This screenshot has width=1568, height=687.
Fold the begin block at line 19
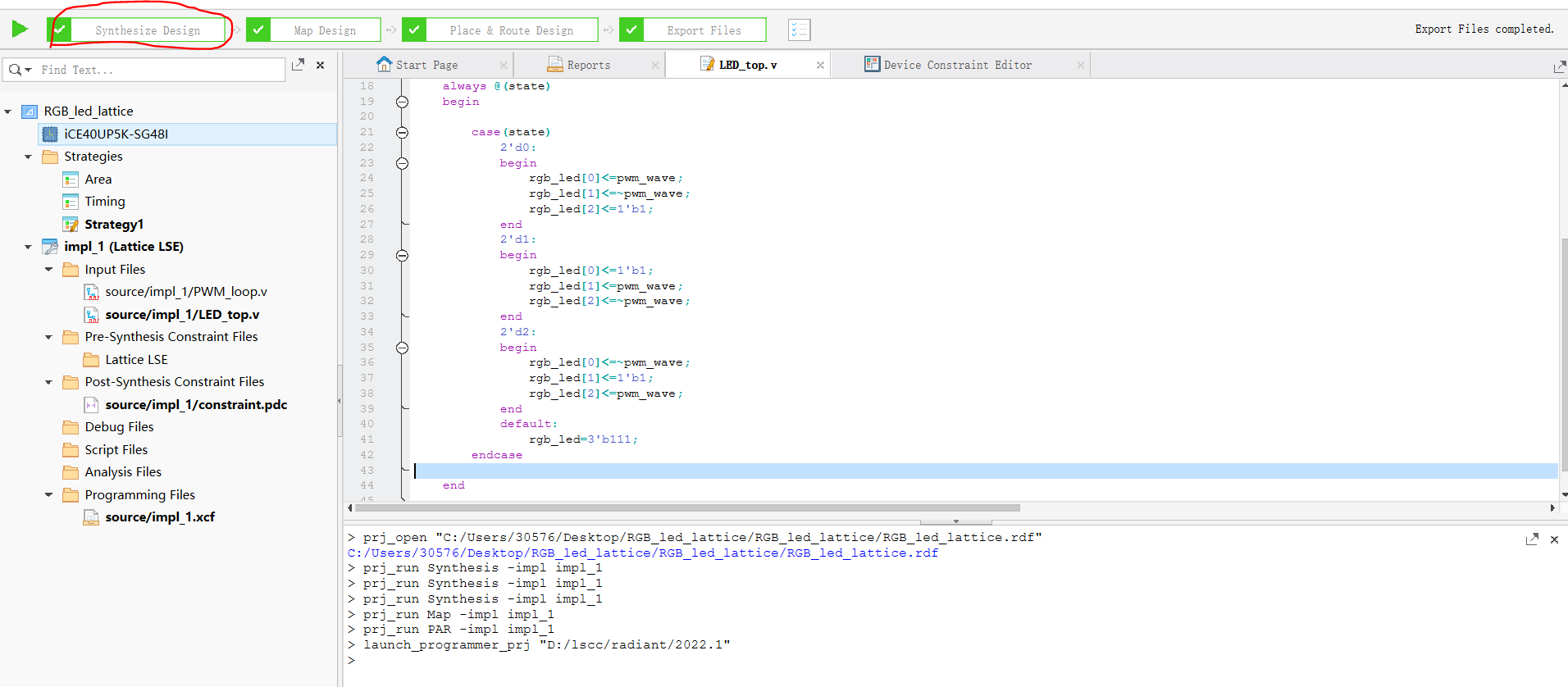[x=402, y=102]
